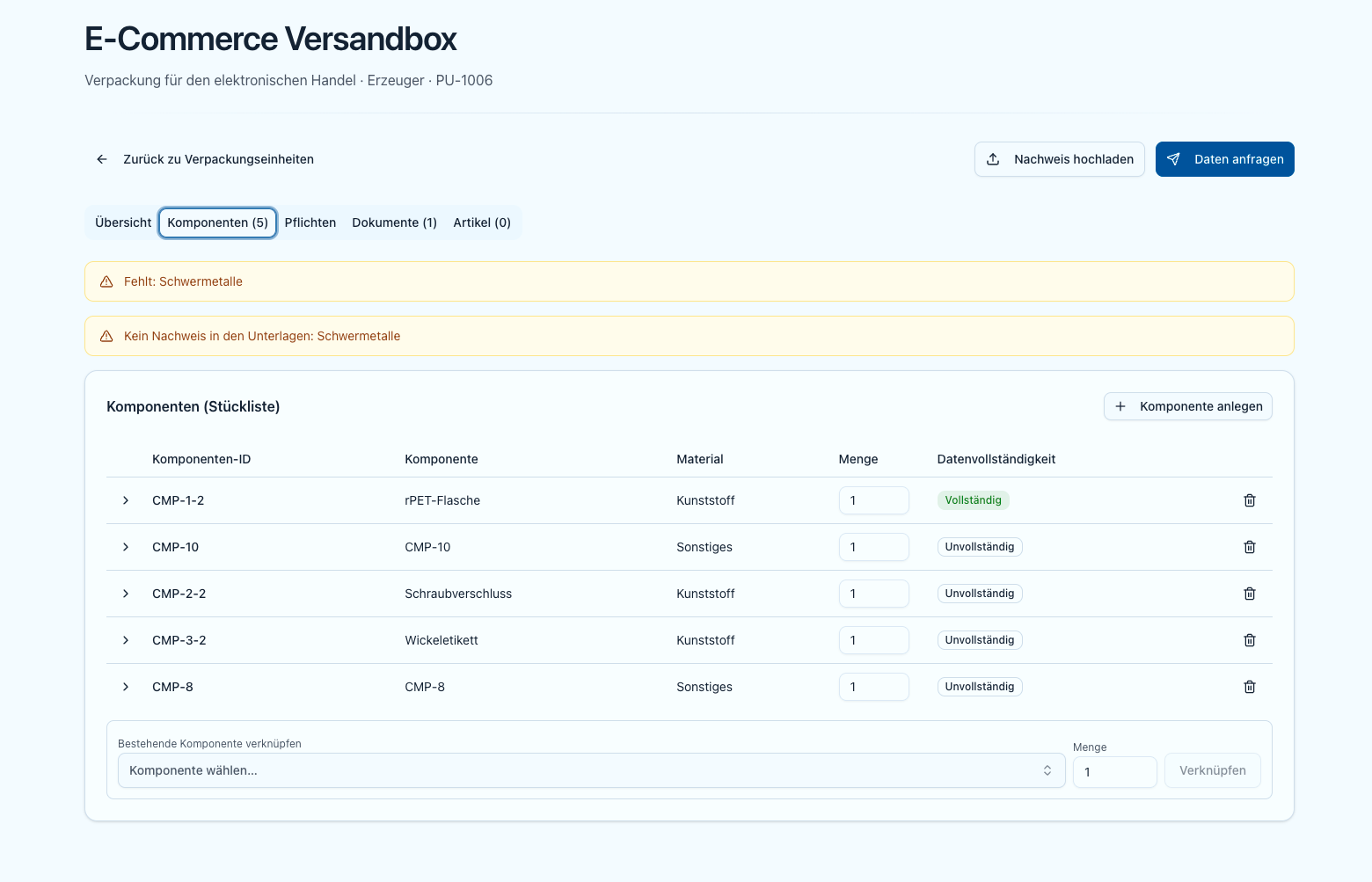Click 'Unvollständig' badge in CMP-10 row

(980, 547)
